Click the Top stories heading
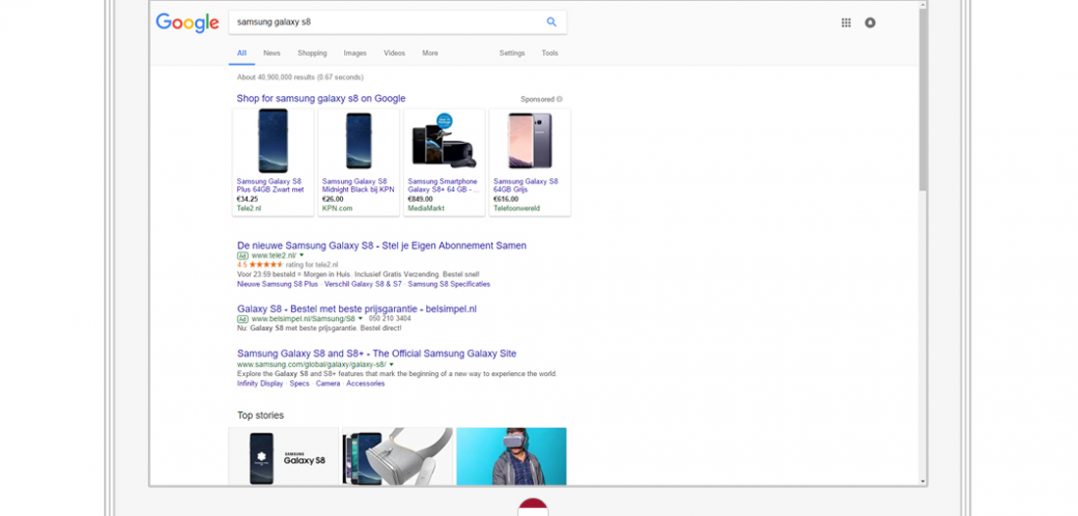This screenshot has width=1078, height=516. (261, 415)
